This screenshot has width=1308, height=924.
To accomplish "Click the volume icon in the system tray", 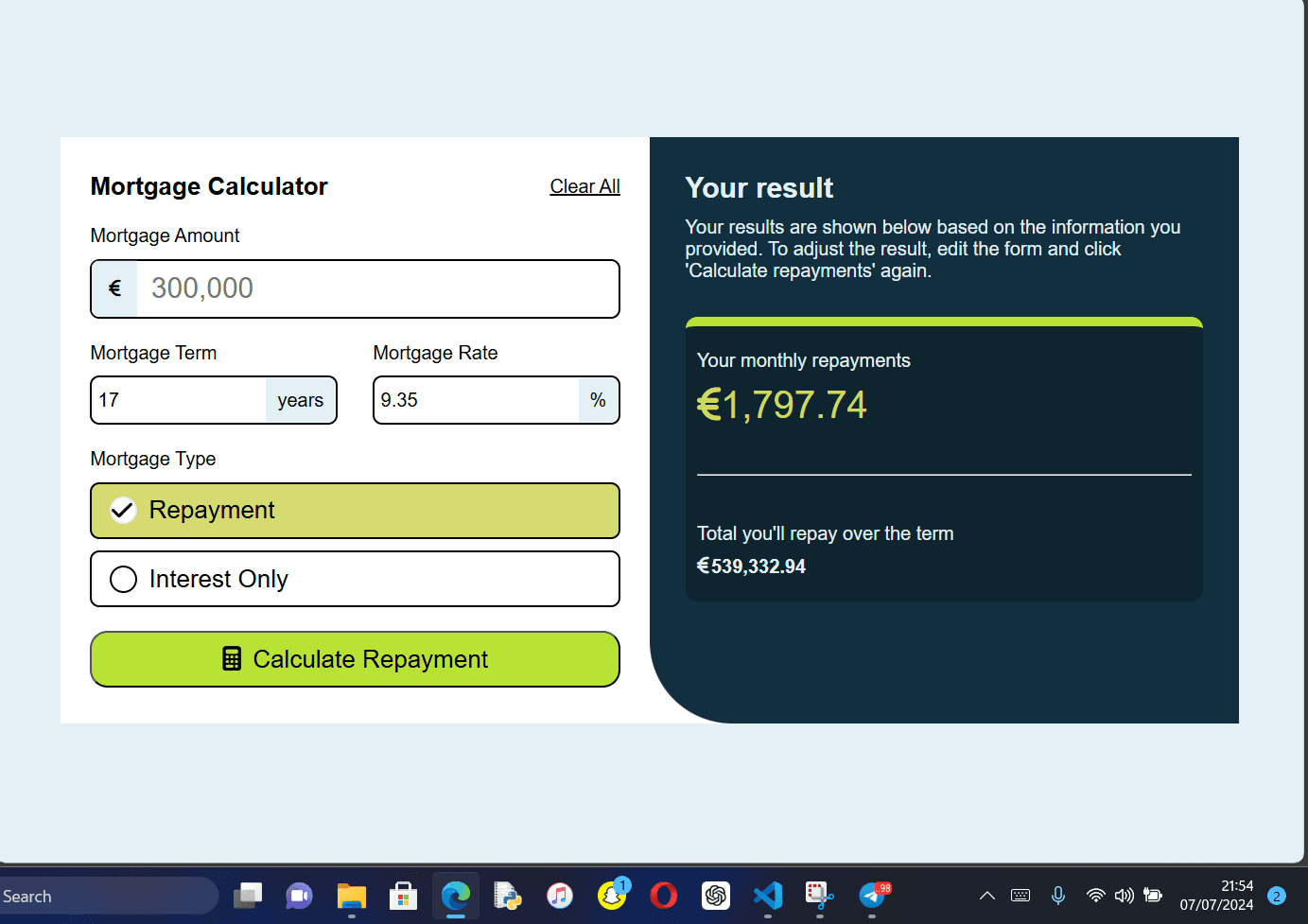I will click(1125, 896).
